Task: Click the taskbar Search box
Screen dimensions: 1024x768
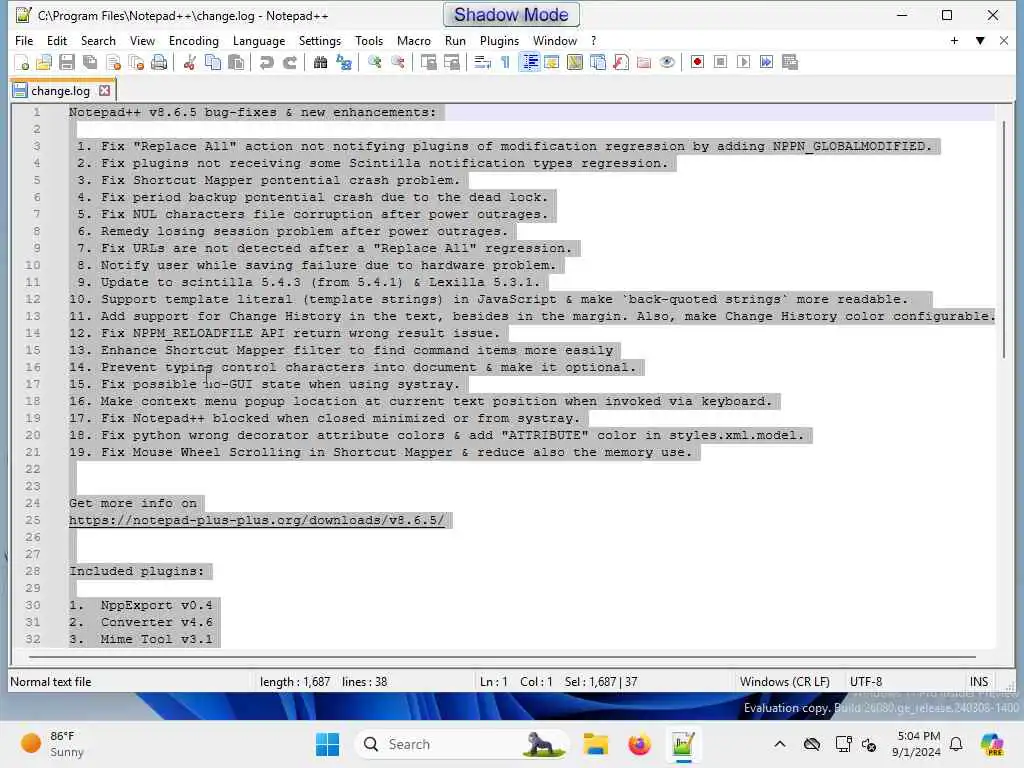Action: 461,744
